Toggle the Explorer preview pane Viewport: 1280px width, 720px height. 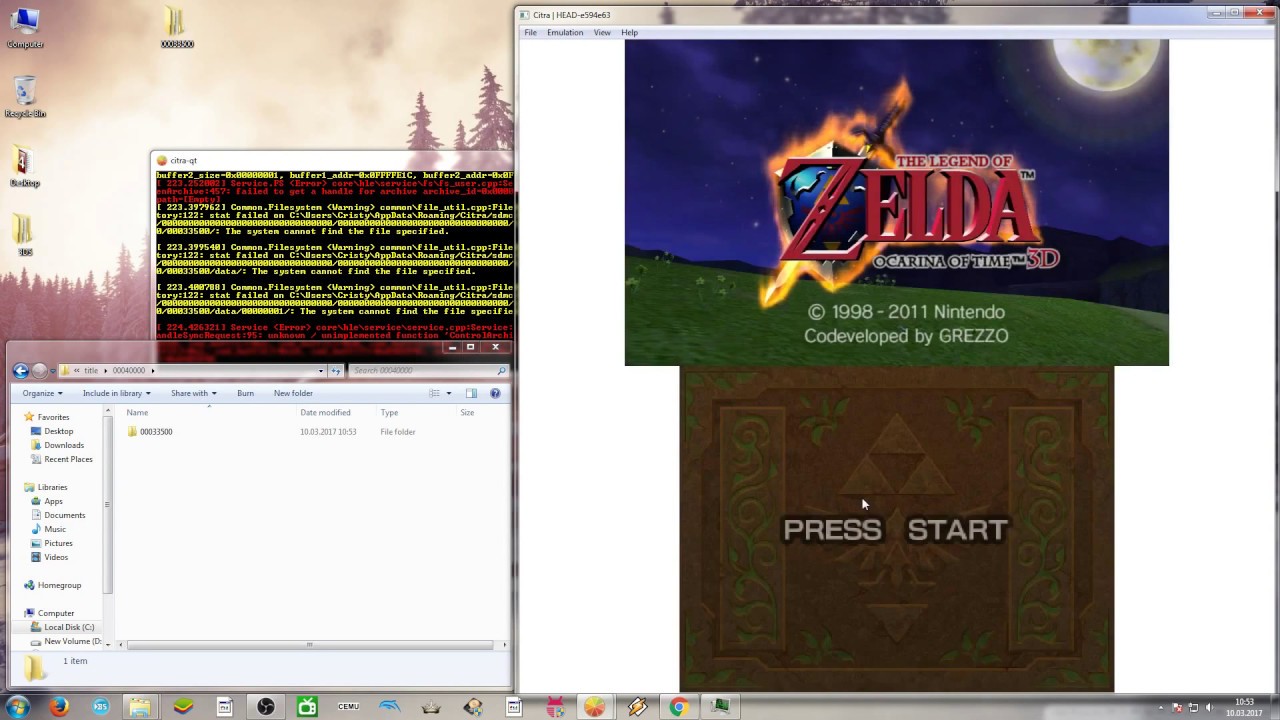[x=471, y=393]
